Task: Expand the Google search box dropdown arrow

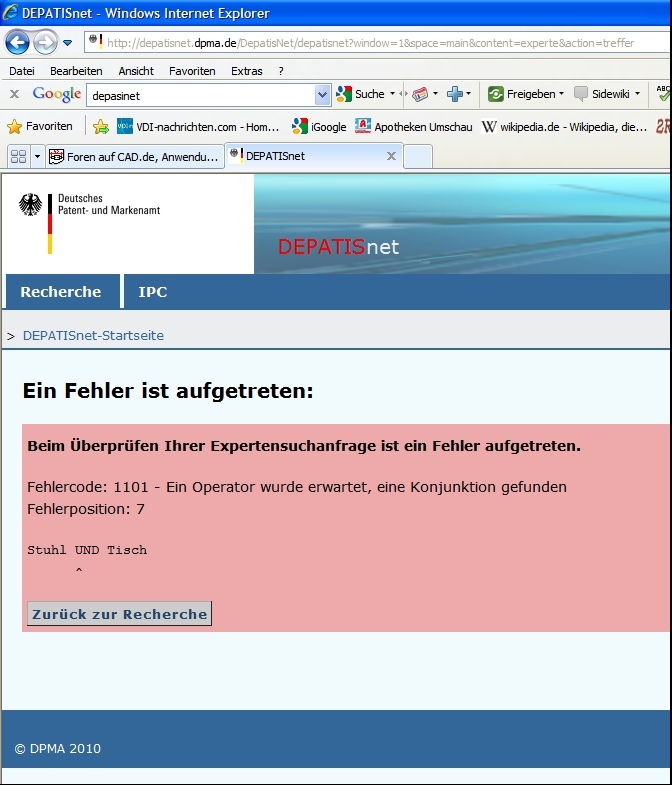Action: (322, 95)
